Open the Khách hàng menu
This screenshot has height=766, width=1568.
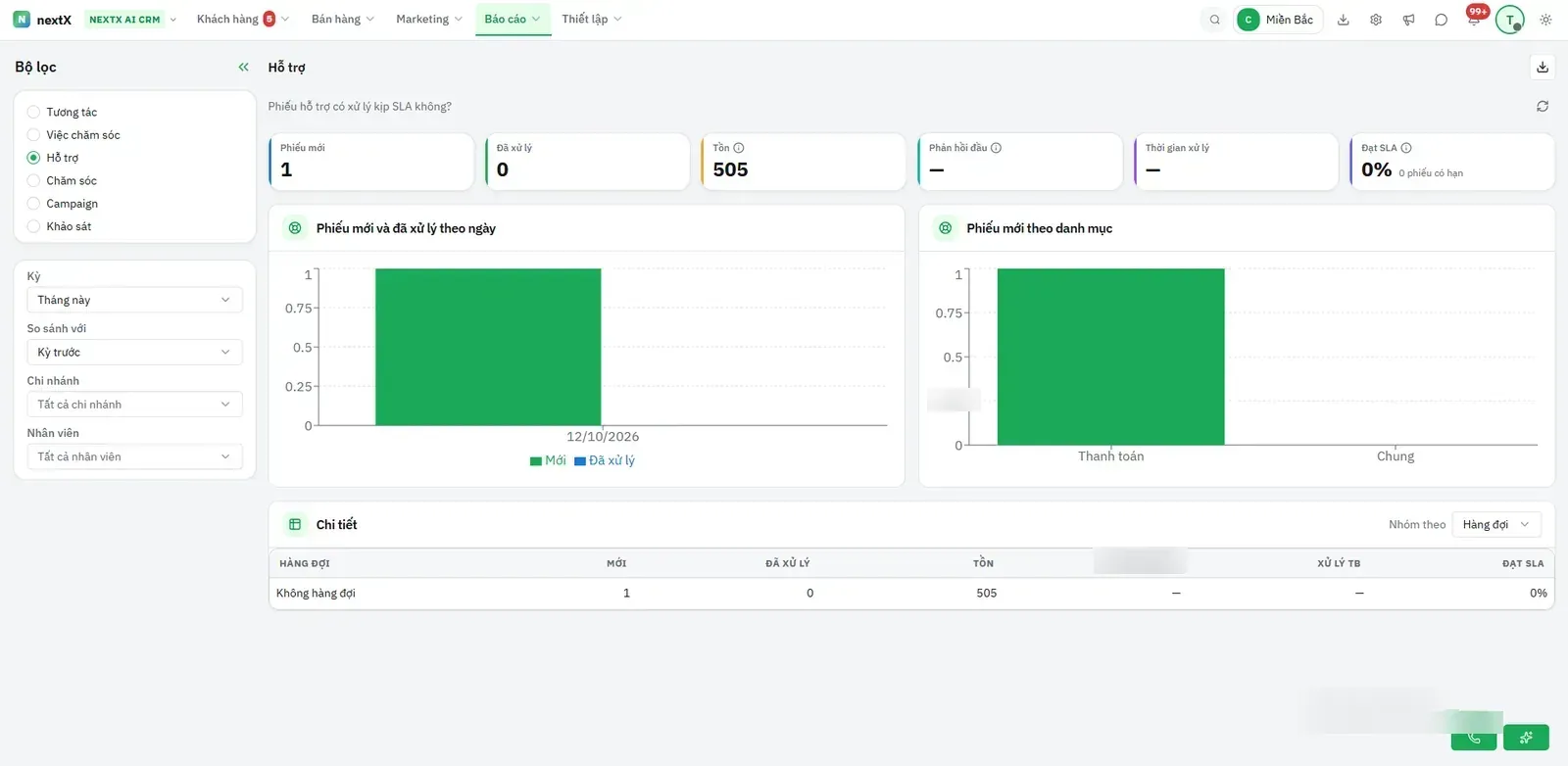(x=242, y=20)
